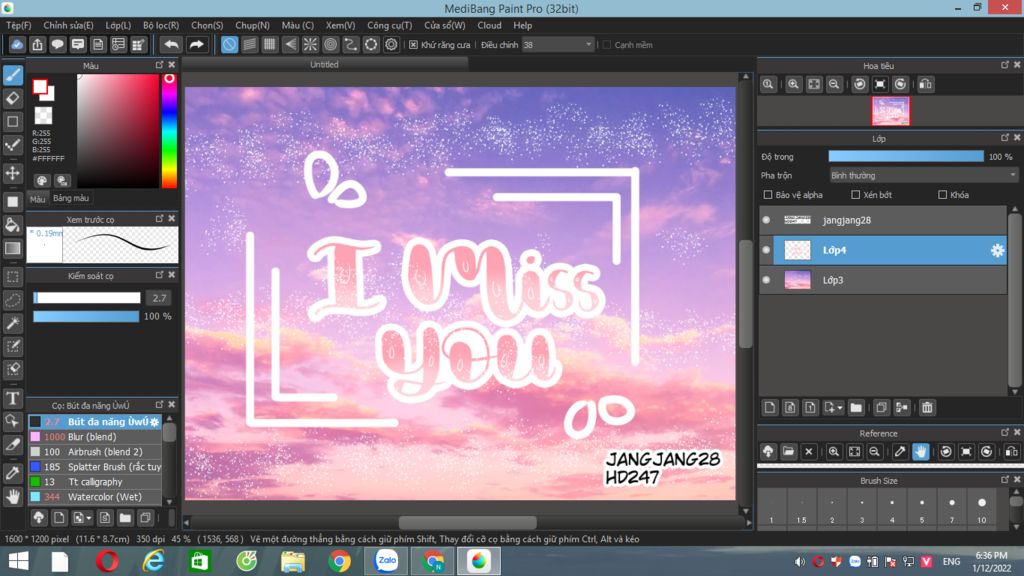Select the Hand tool
Screen dimensions: 1024x576
[13, 496]
